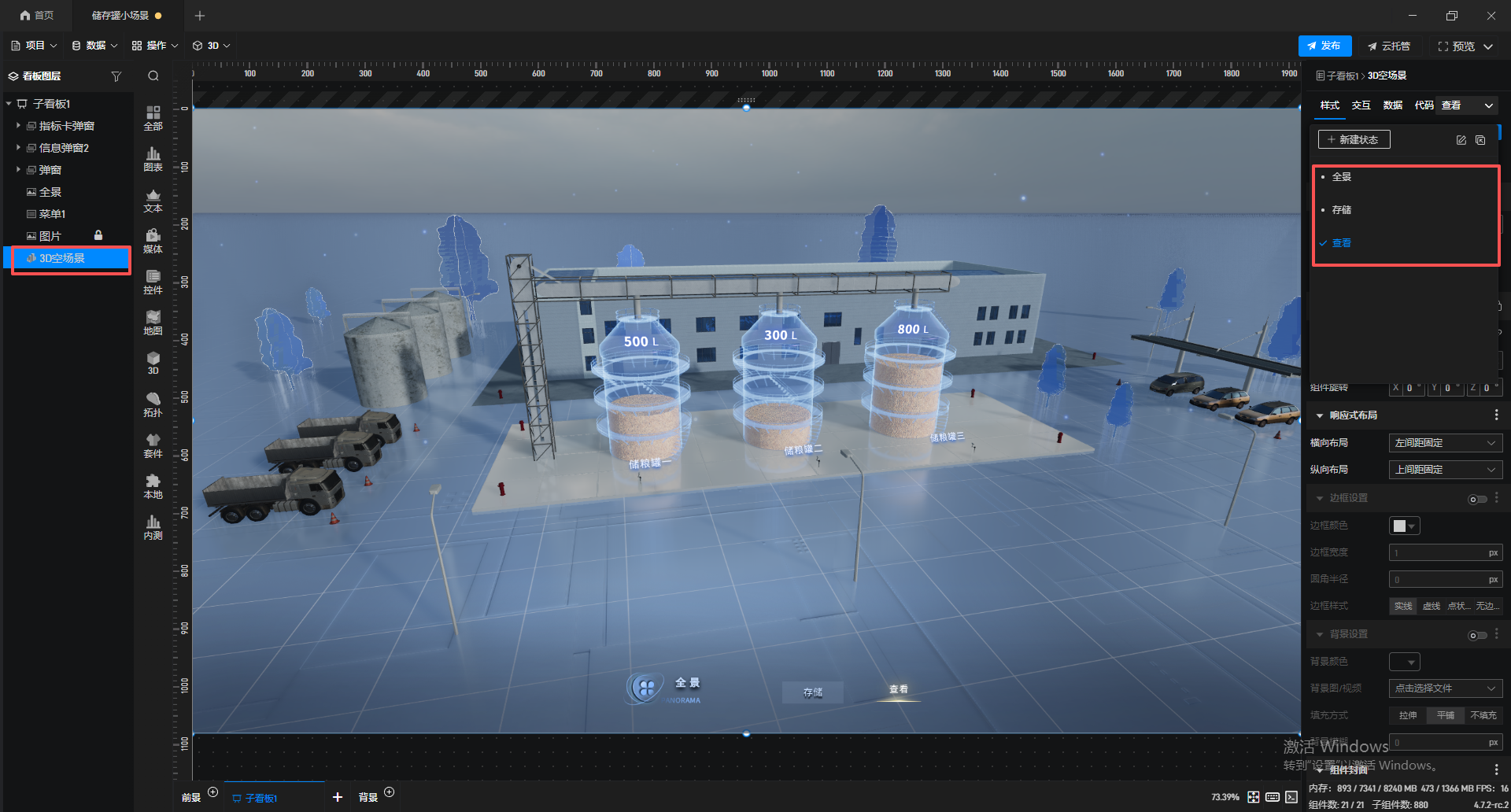The image size is (1511, 812).
Task: Open the 操作 menu
Action: click(155, 46)
